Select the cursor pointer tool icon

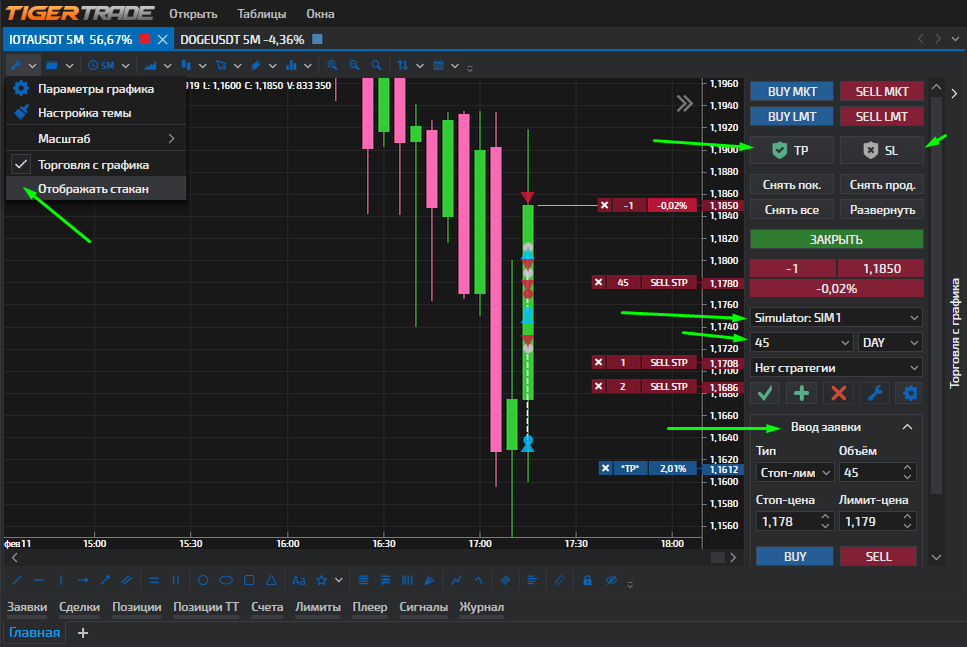[x=221, y=65]
